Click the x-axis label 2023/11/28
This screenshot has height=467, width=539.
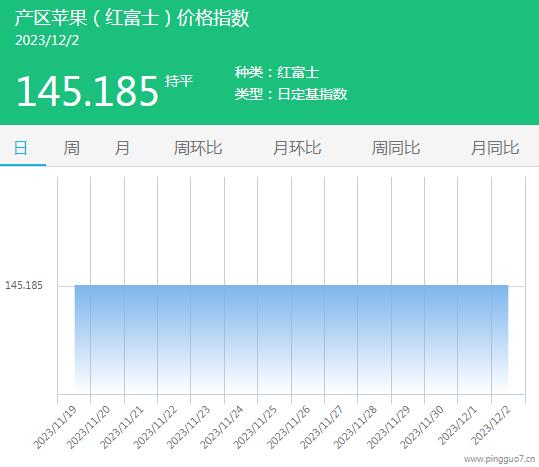pyautogui.click(x=355, y=427)
